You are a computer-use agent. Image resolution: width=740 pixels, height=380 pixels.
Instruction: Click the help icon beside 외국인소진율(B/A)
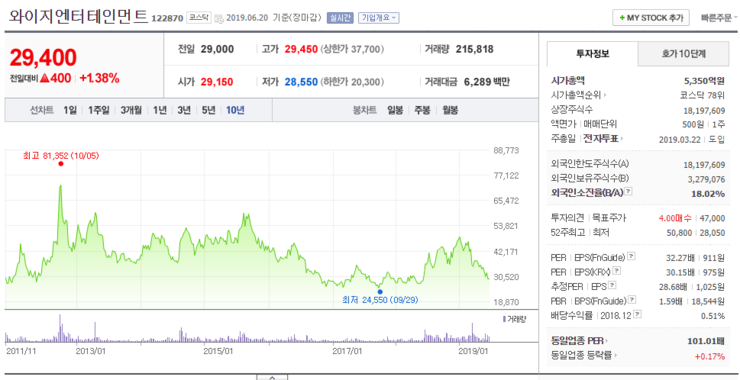pyautogui.click(x=628, y=192)
